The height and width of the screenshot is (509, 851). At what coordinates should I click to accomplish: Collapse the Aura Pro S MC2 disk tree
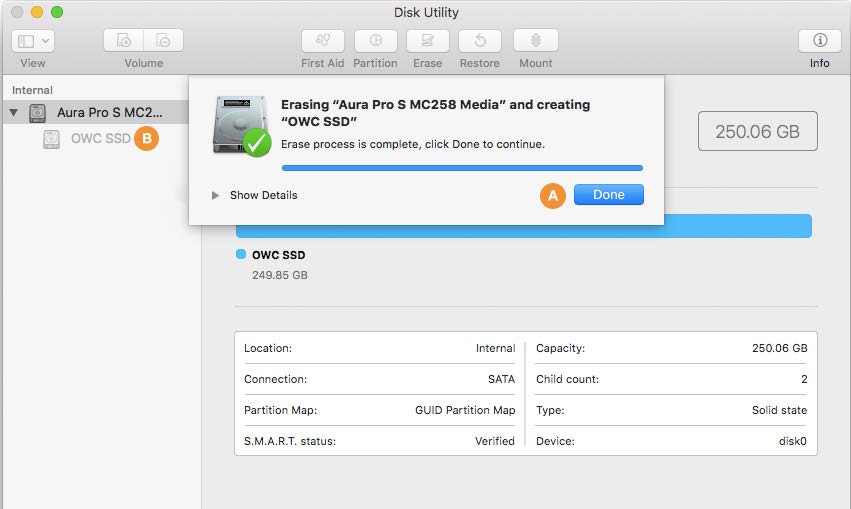[x=14, y=112]
